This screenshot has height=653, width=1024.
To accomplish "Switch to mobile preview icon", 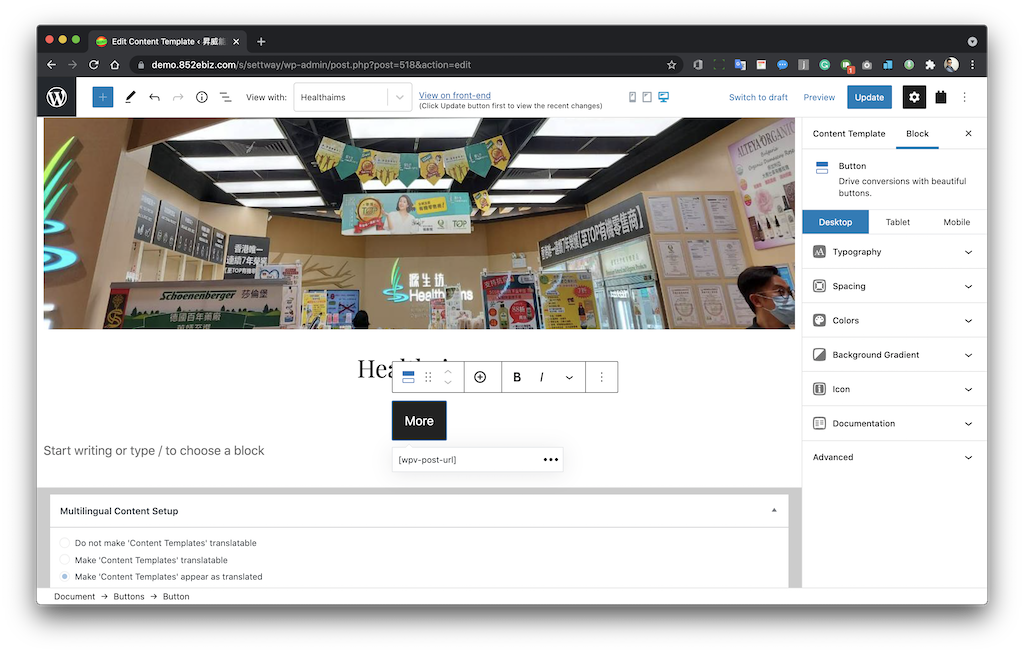I will (x=632, y=97).
